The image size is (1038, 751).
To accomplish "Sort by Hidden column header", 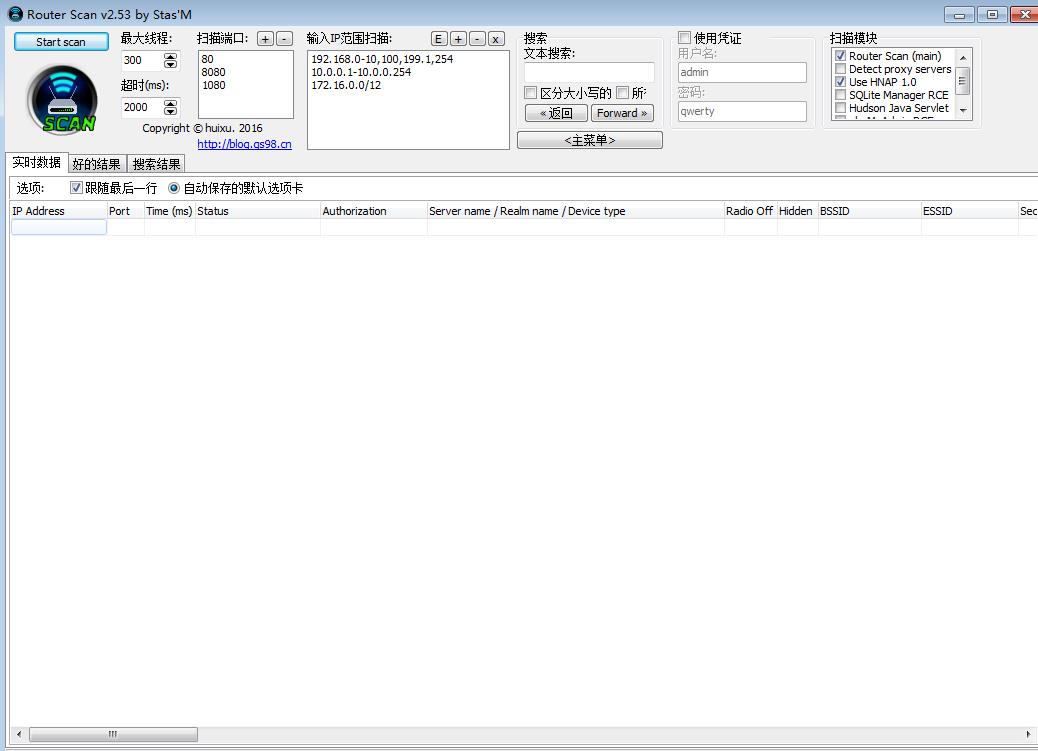I will click(797, 211).
